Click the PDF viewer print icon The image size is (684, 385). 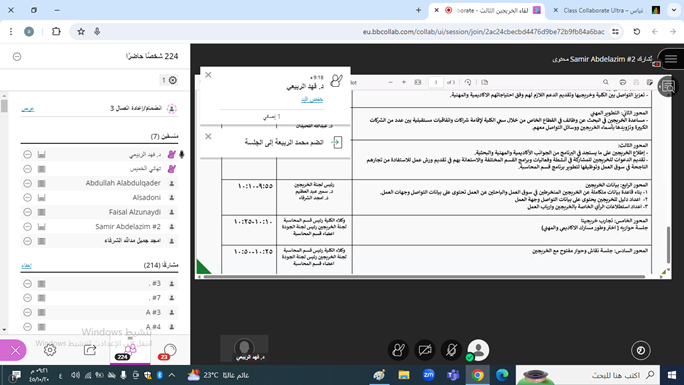622,82
